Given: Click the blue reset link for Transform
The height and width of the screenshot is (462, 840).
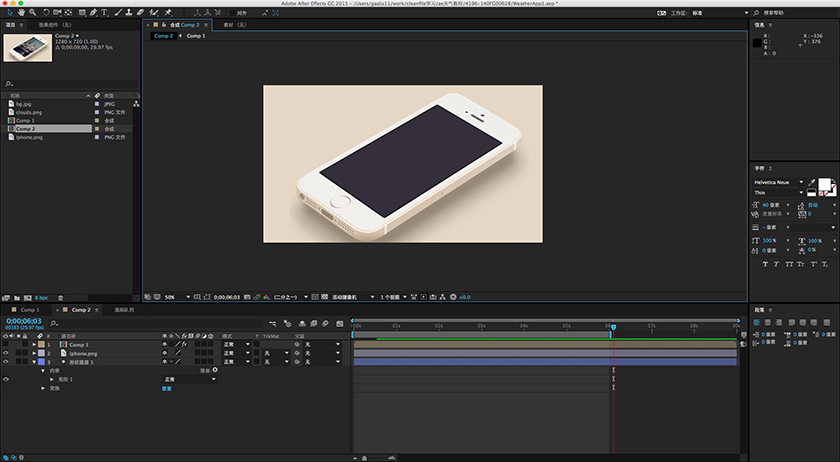Looking at the screenshot, I should (x=167, y=389).
